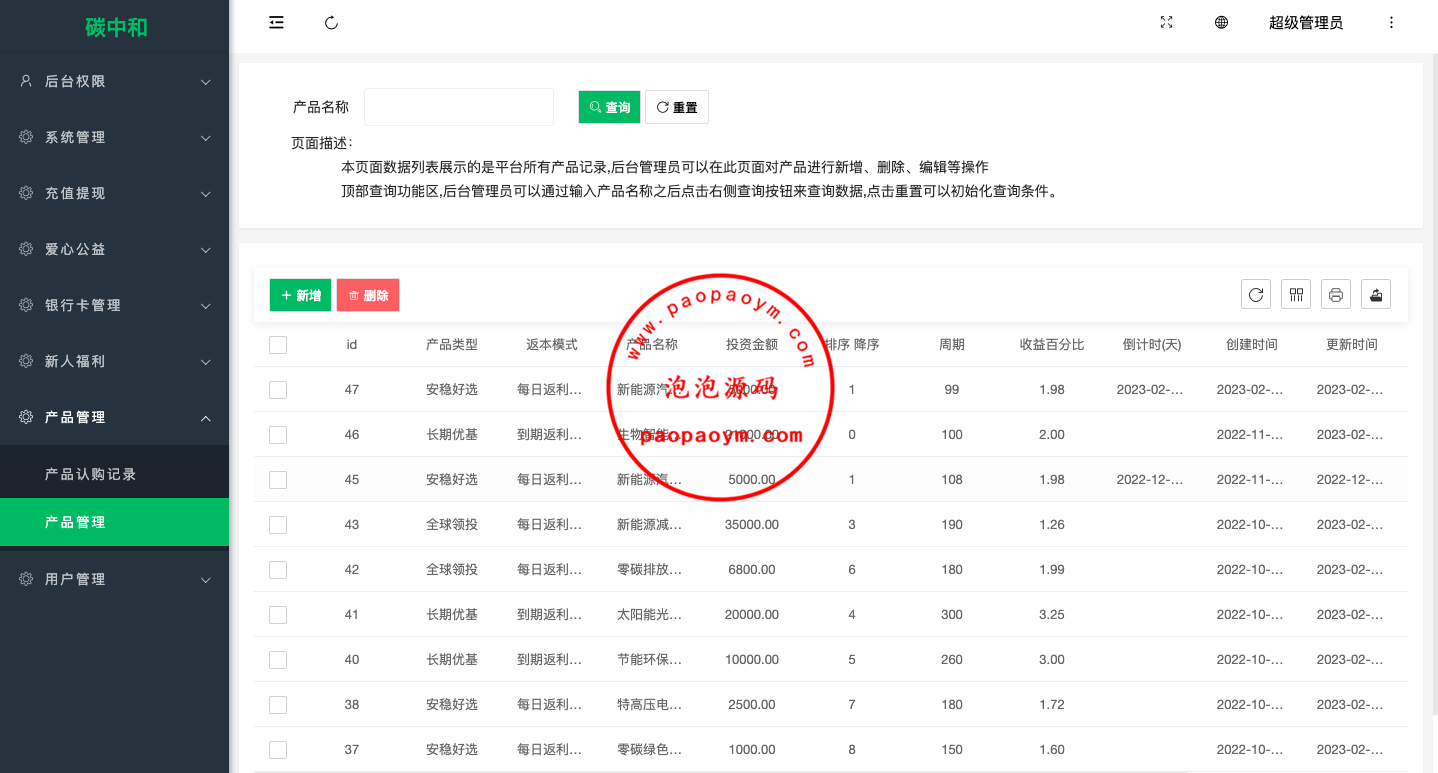Screen dimensions: 1438x773
Task: Expand the 充值提现 sidebar menu
Action: (x=114, y=194)
